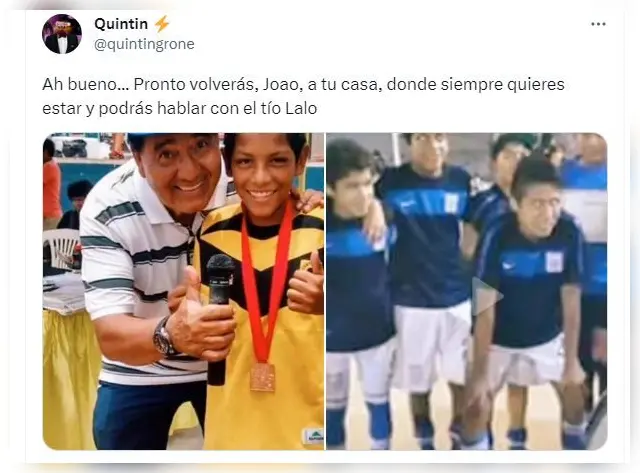This screenshot has width=640, height=473.
Task: Click the tweet text starting 'Ah bueno...'
Action: tap(303, 96)
